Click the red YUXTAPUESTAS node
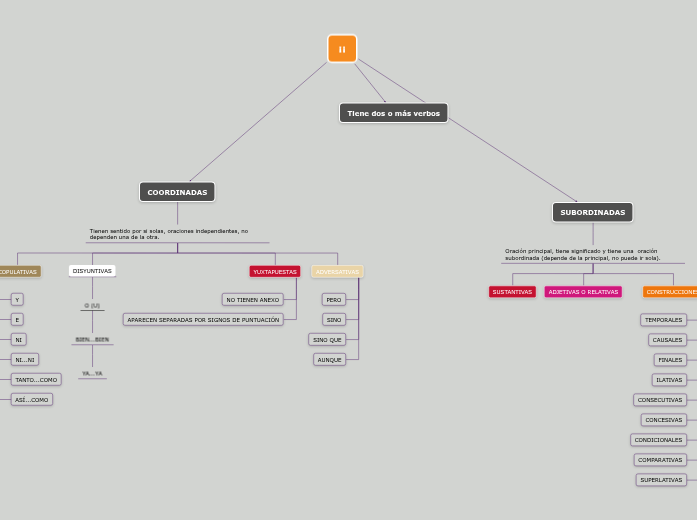 (275, 271)
